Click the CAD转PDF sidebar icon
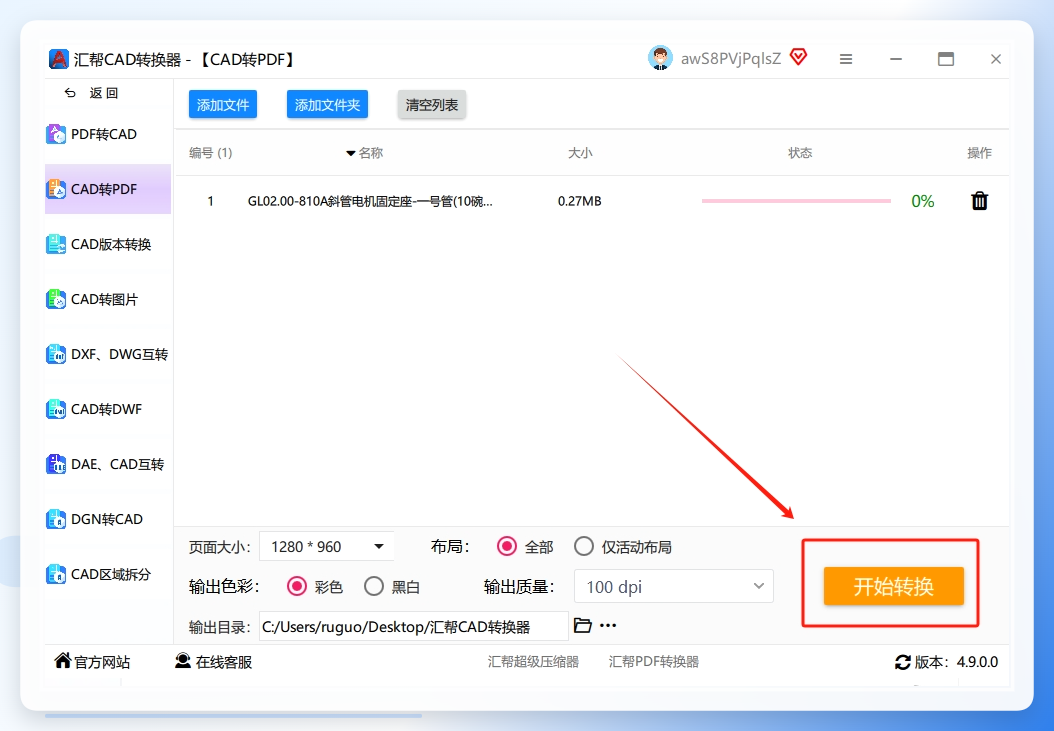Screen dimensions: 1054x731 tap(56, 189)
